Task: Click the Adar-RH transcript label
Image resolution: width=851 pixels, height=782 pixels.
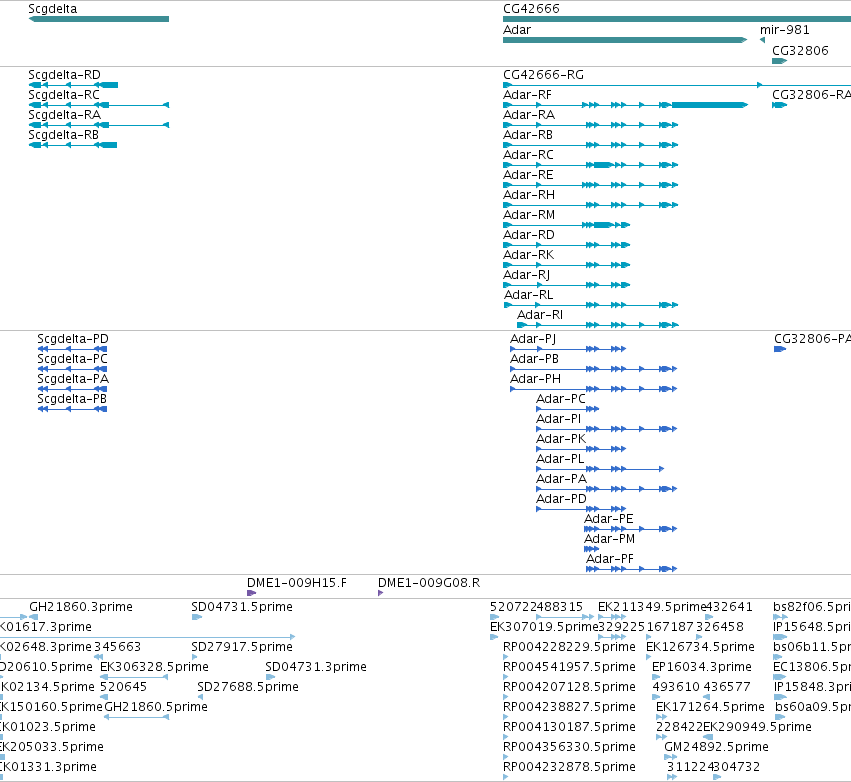Action: pos(529,195)
